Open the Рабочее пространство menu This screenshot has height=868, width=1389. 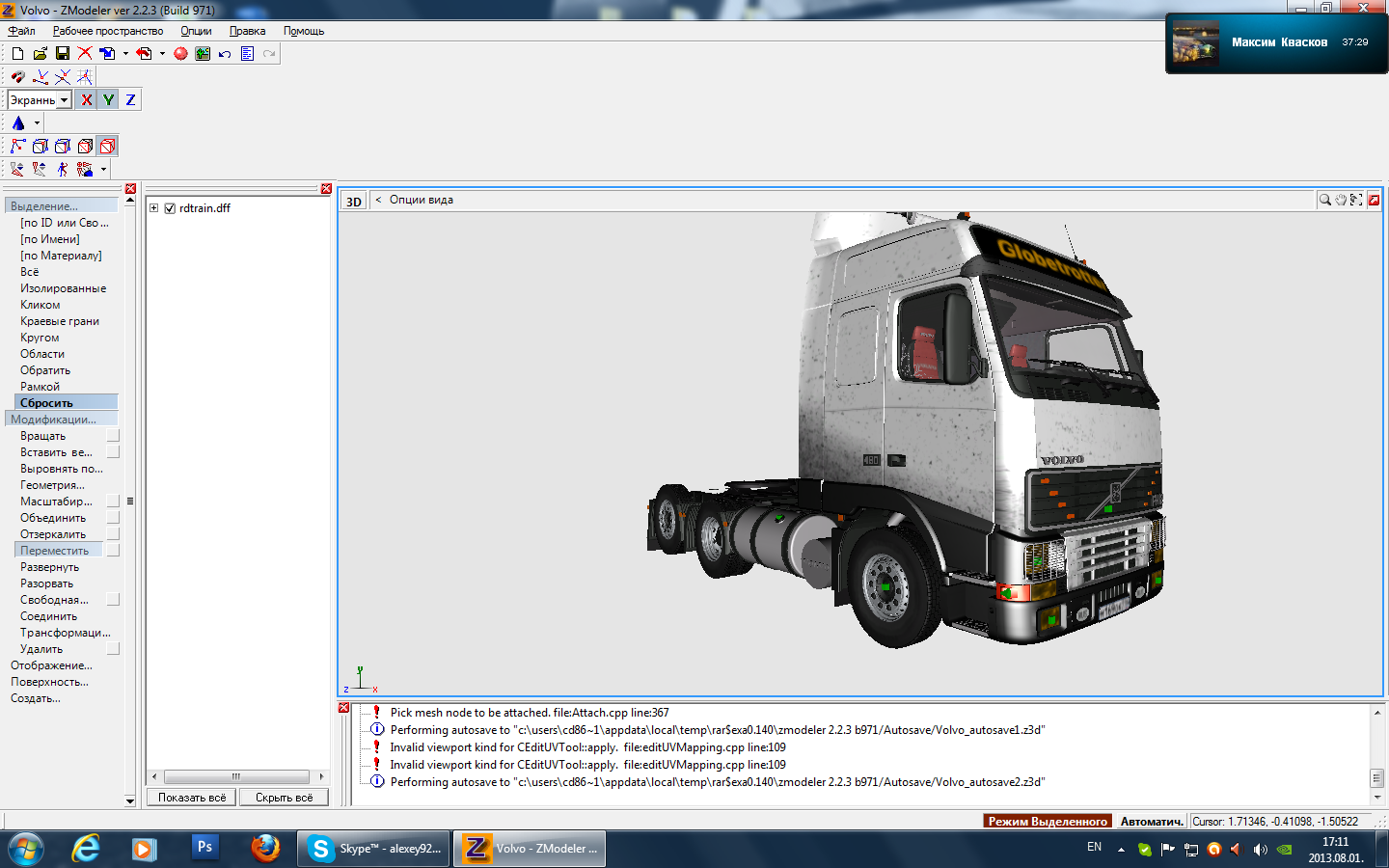coord(108,31)
